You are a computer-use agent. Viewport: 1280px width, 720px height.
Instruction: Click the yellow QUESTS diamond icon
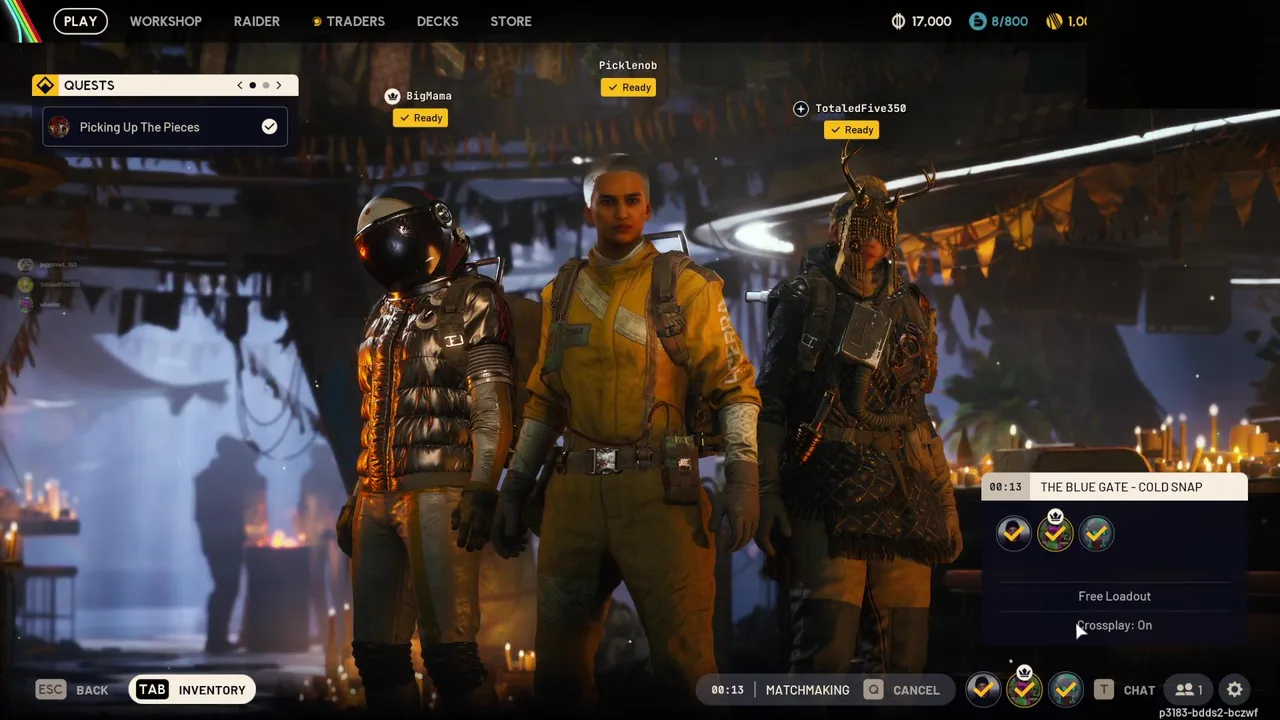tap(45, 85)
